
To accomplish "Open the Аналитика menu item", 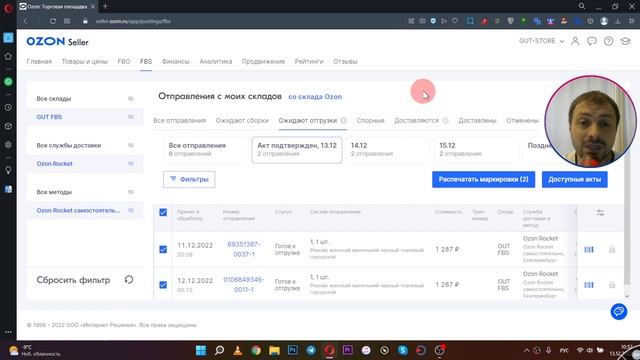I will 216,61.
